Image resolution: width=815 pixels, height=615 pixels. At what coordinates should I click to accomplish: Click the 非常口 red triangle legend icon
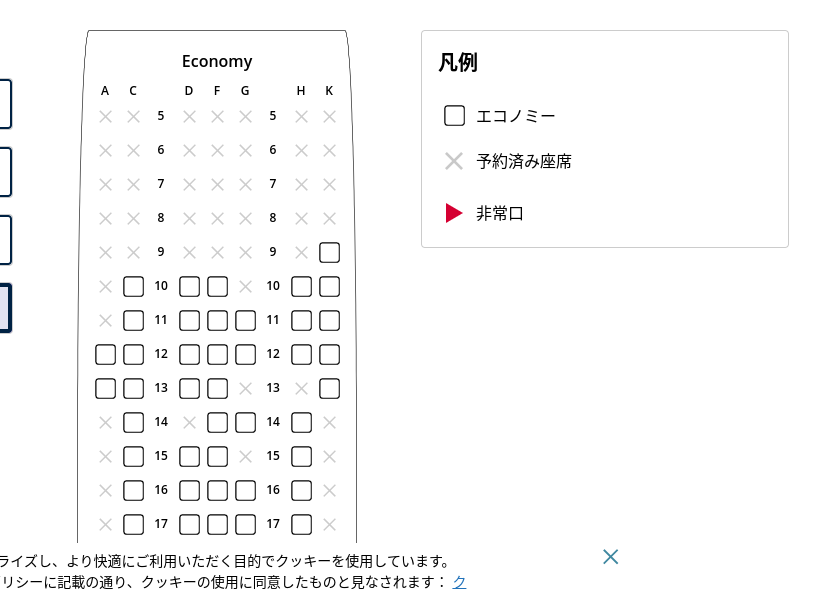click(x=454, y=212)
